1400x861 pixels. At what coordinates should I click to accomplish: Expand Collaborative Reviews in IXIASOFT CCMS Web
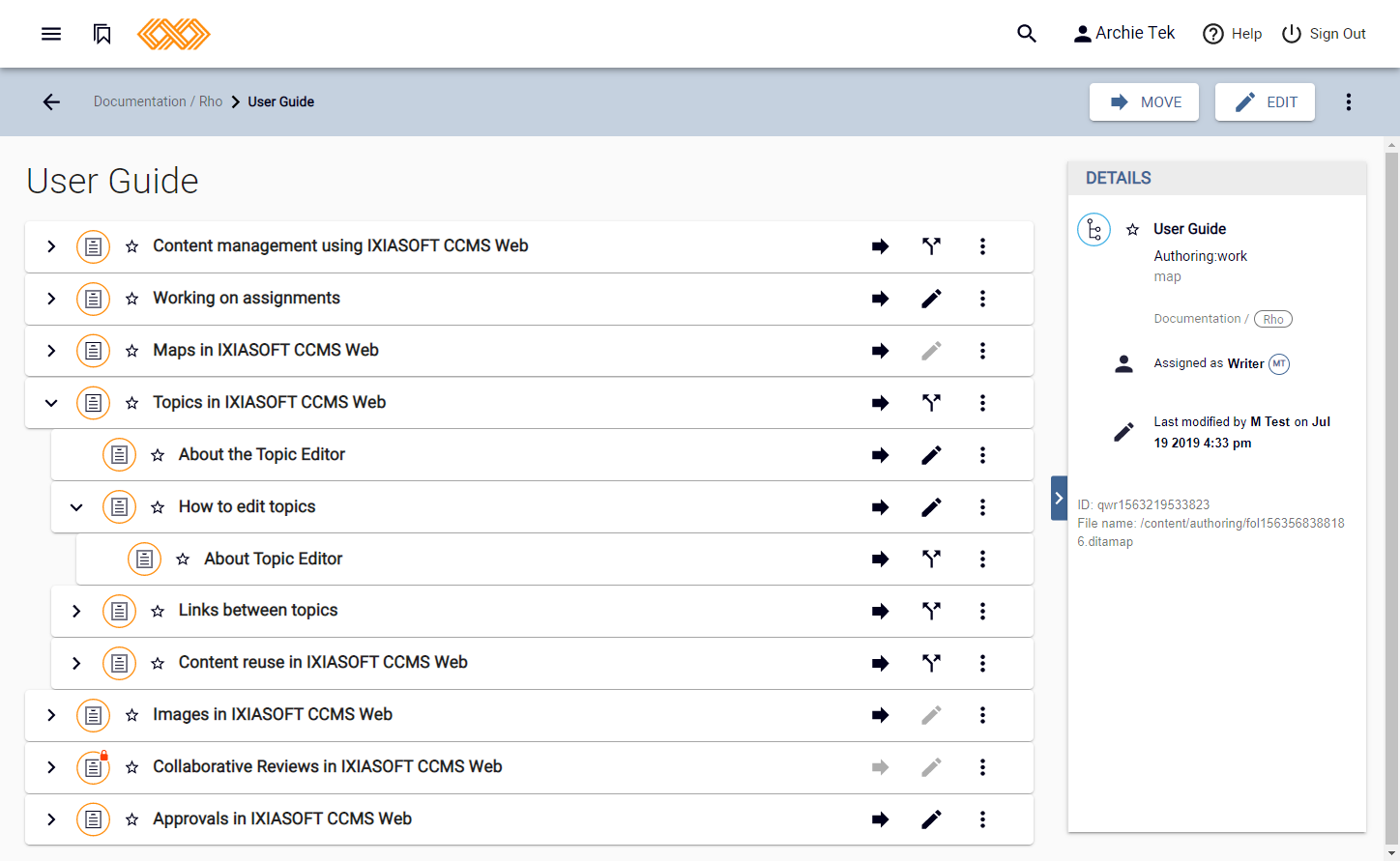pyautogui.click(x=51, y=767)
